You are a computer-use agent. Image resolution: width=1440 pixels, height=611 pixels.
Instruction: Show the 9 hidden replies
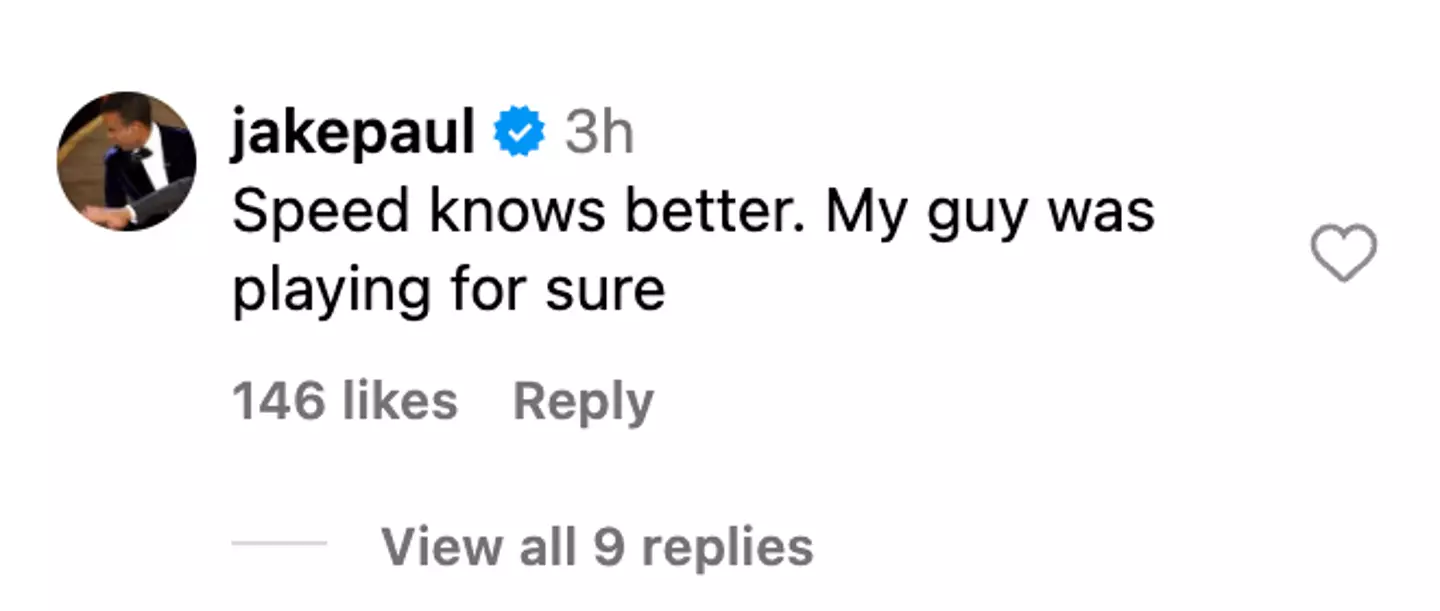[597, 546]
